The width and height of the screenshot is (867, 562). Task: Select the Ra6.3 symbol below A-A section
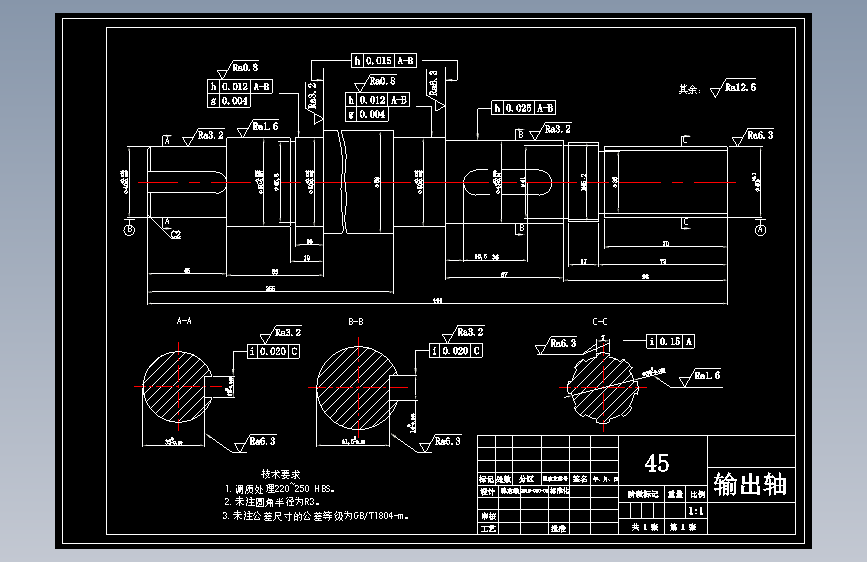click(x=255, y=443)
